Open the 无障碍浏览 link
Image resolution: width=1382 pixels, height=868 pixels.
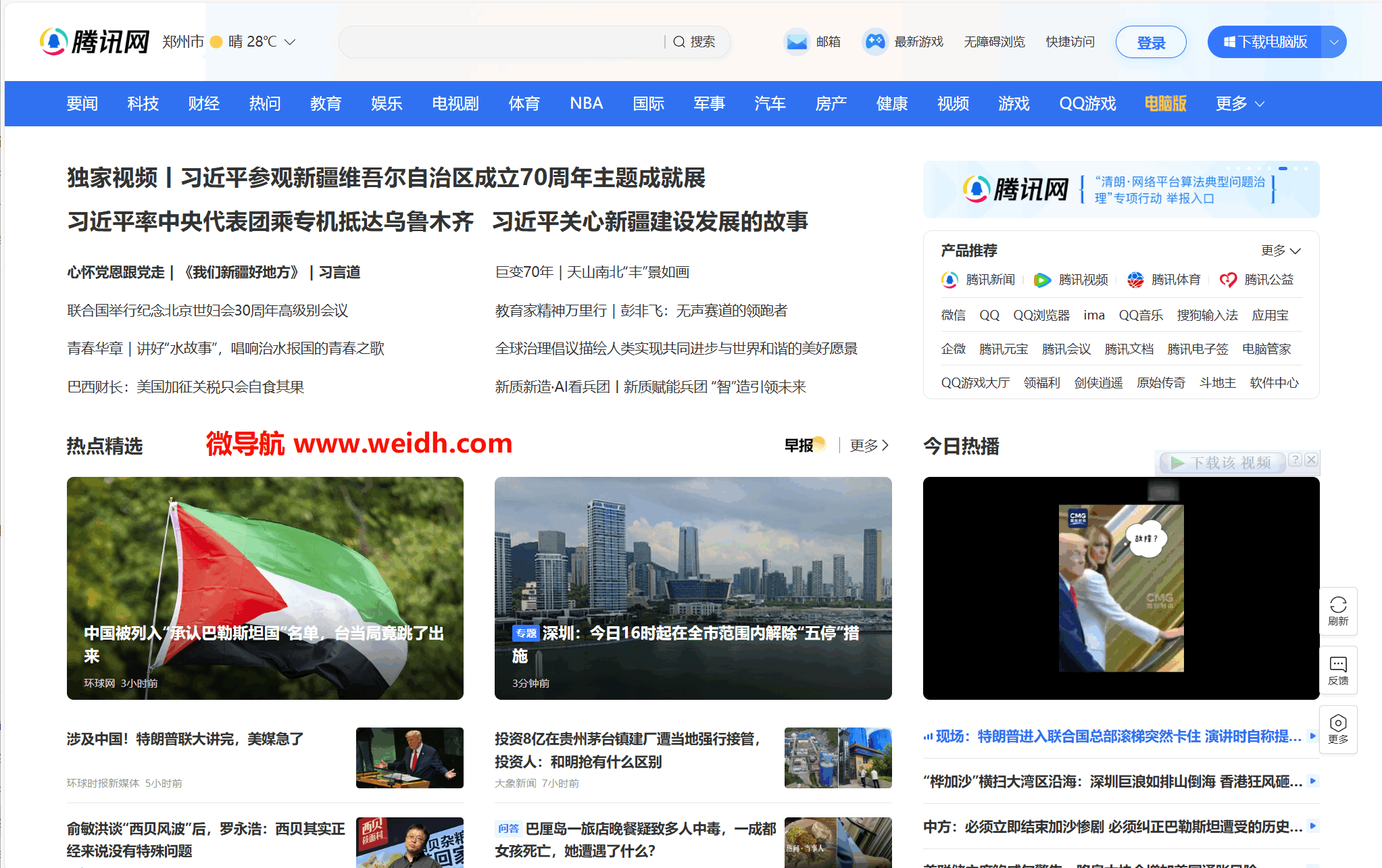(x=994, y=42)
